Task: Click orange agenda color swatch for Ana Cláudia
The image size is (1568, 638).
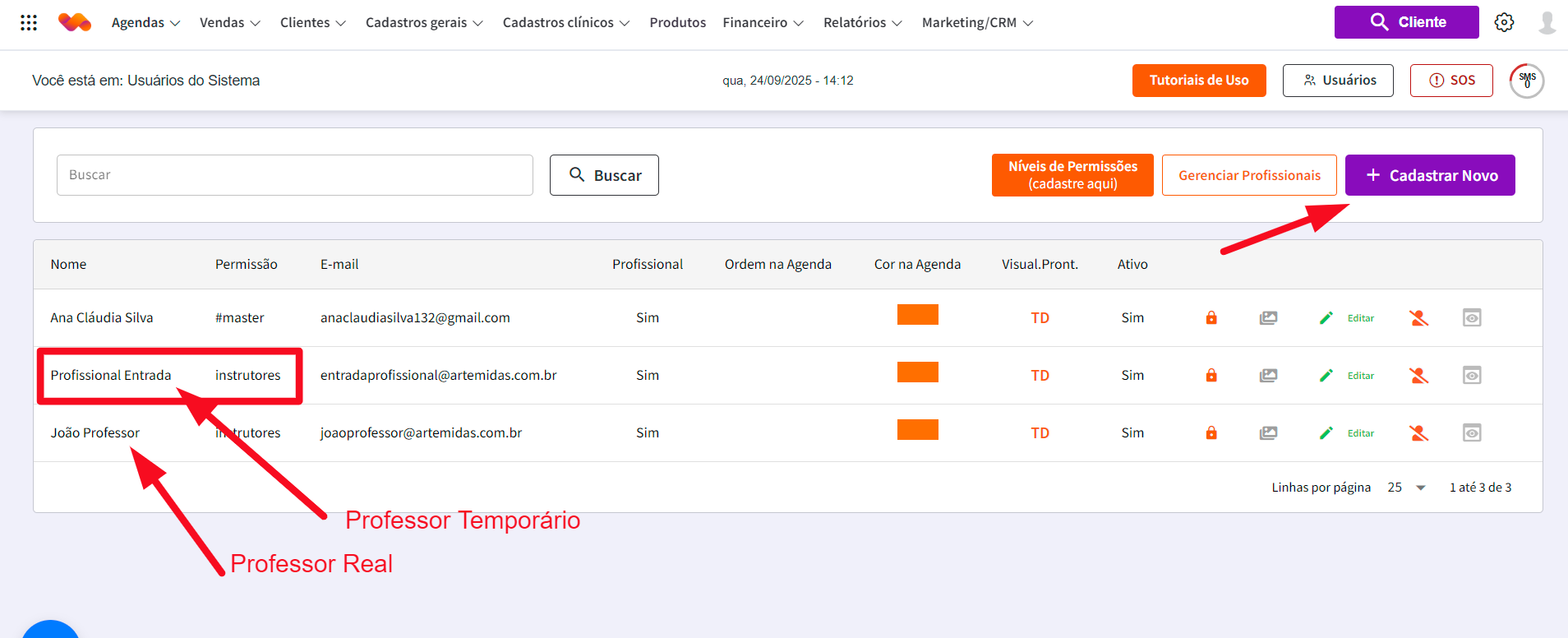Action: point(917,315)
